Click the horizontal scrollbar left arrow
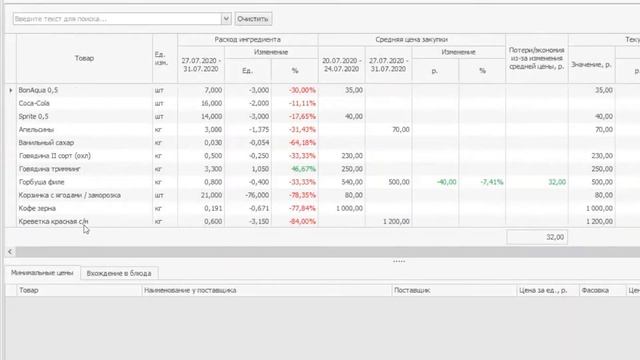 pyautogui.click(x=10, y=252)
